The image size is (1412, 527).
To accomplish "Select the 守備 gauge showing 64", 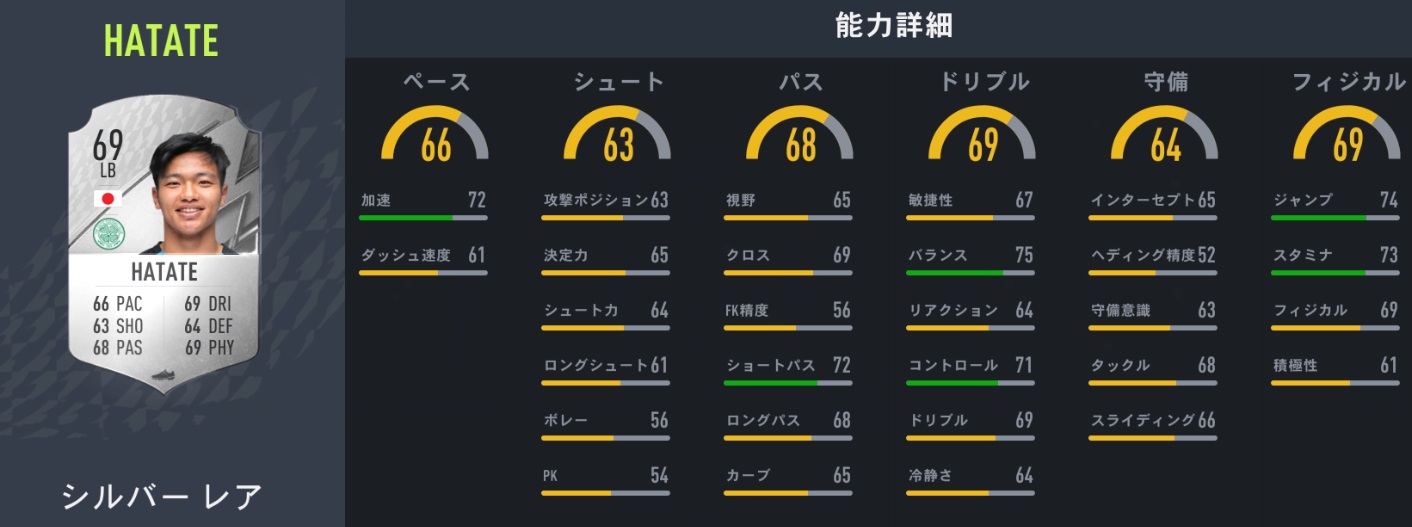I will (x=1165, y=136).
